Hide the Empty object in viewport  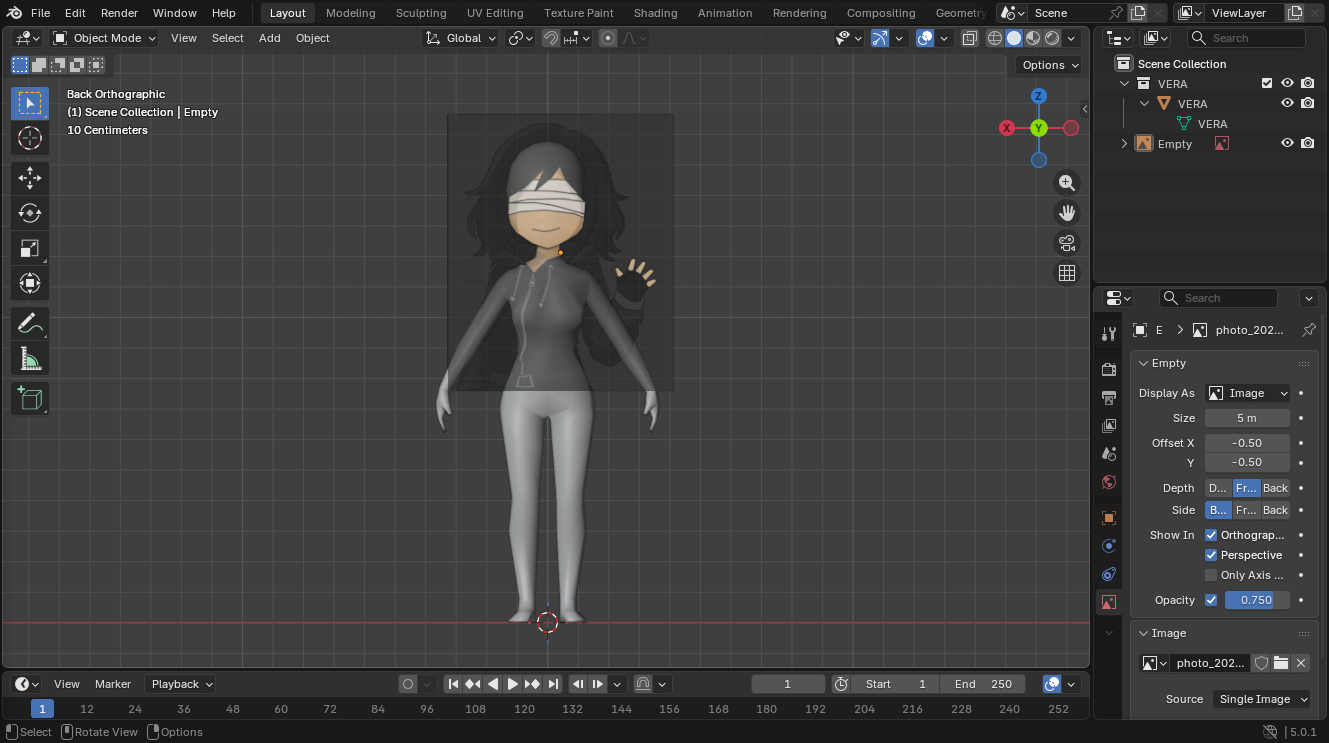coord(1287,144)
